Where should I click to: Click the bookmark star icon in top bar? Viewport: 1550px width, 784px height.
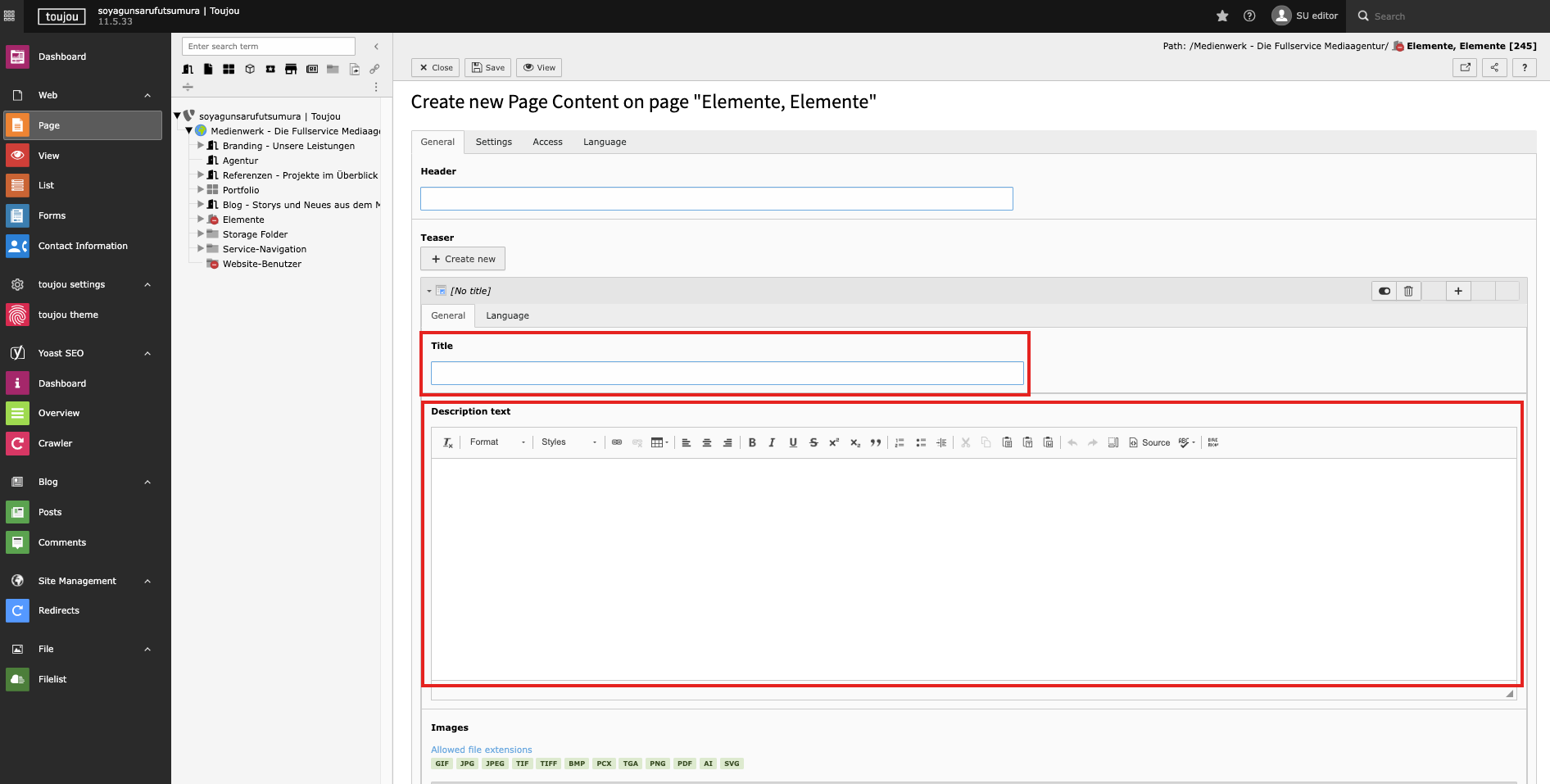[x=1222, y=16]
